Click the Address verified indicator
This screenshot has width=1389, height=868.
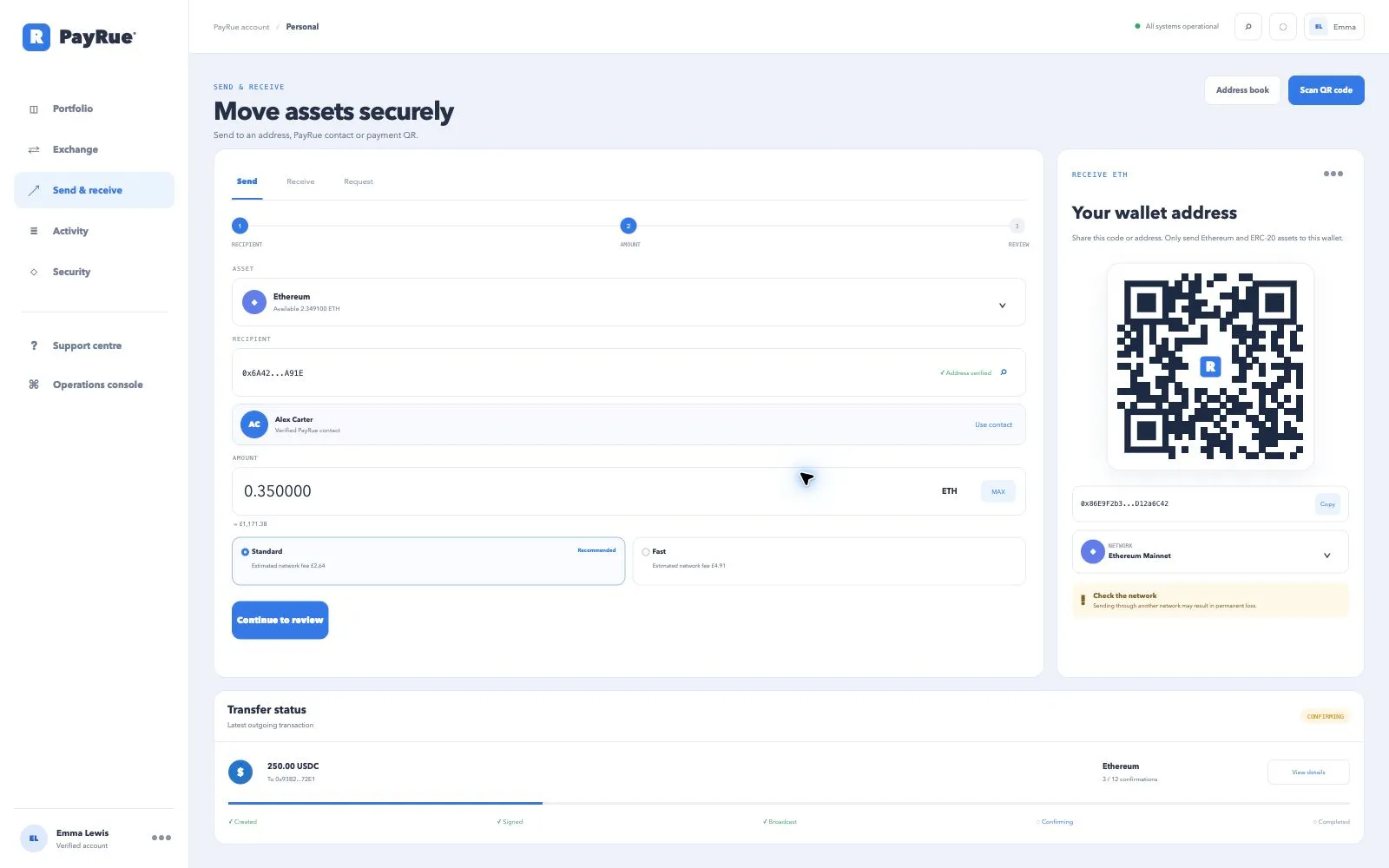965,373
